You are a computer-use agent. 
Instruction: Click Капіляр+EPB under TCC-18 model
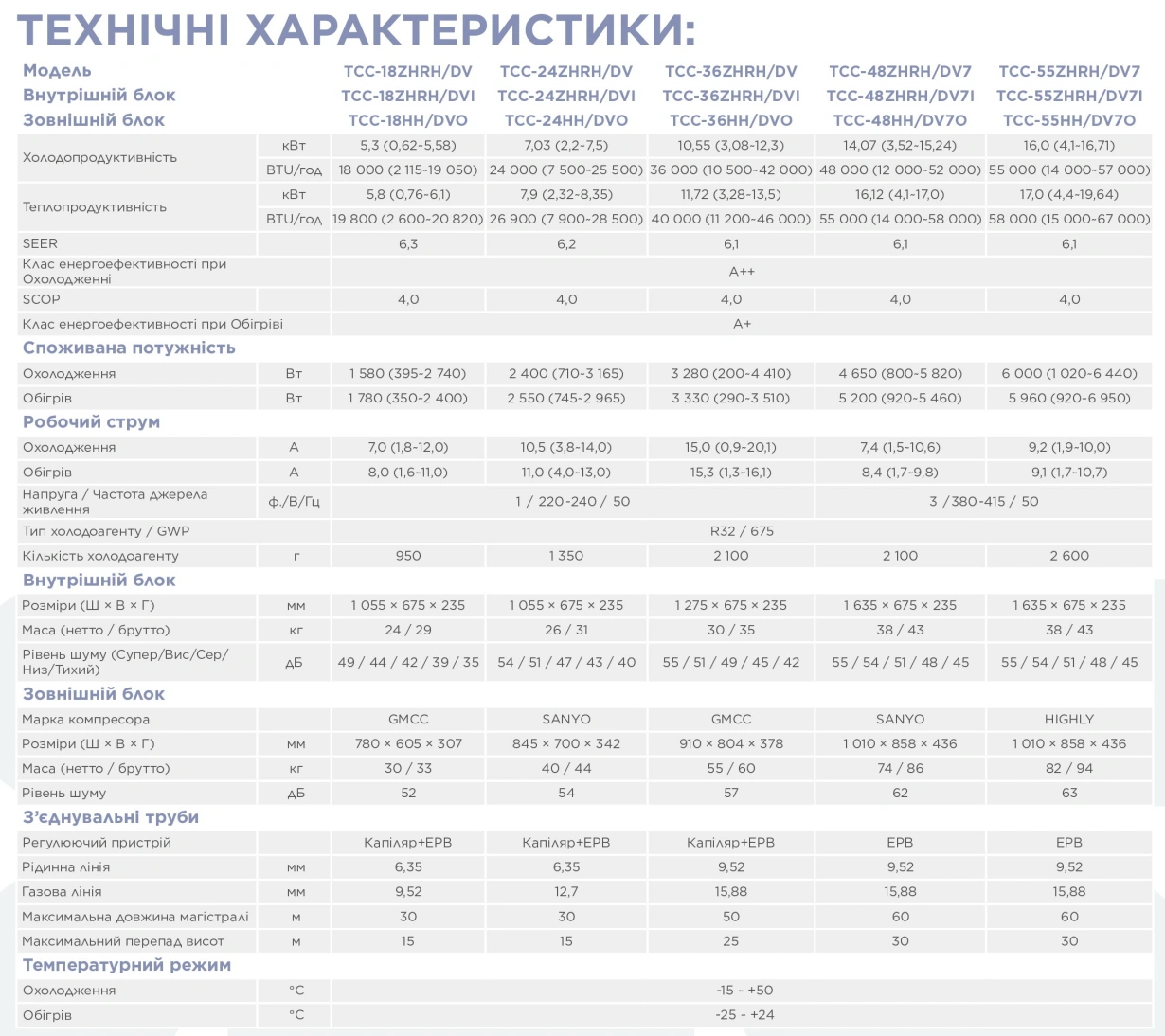pos(408,843)
